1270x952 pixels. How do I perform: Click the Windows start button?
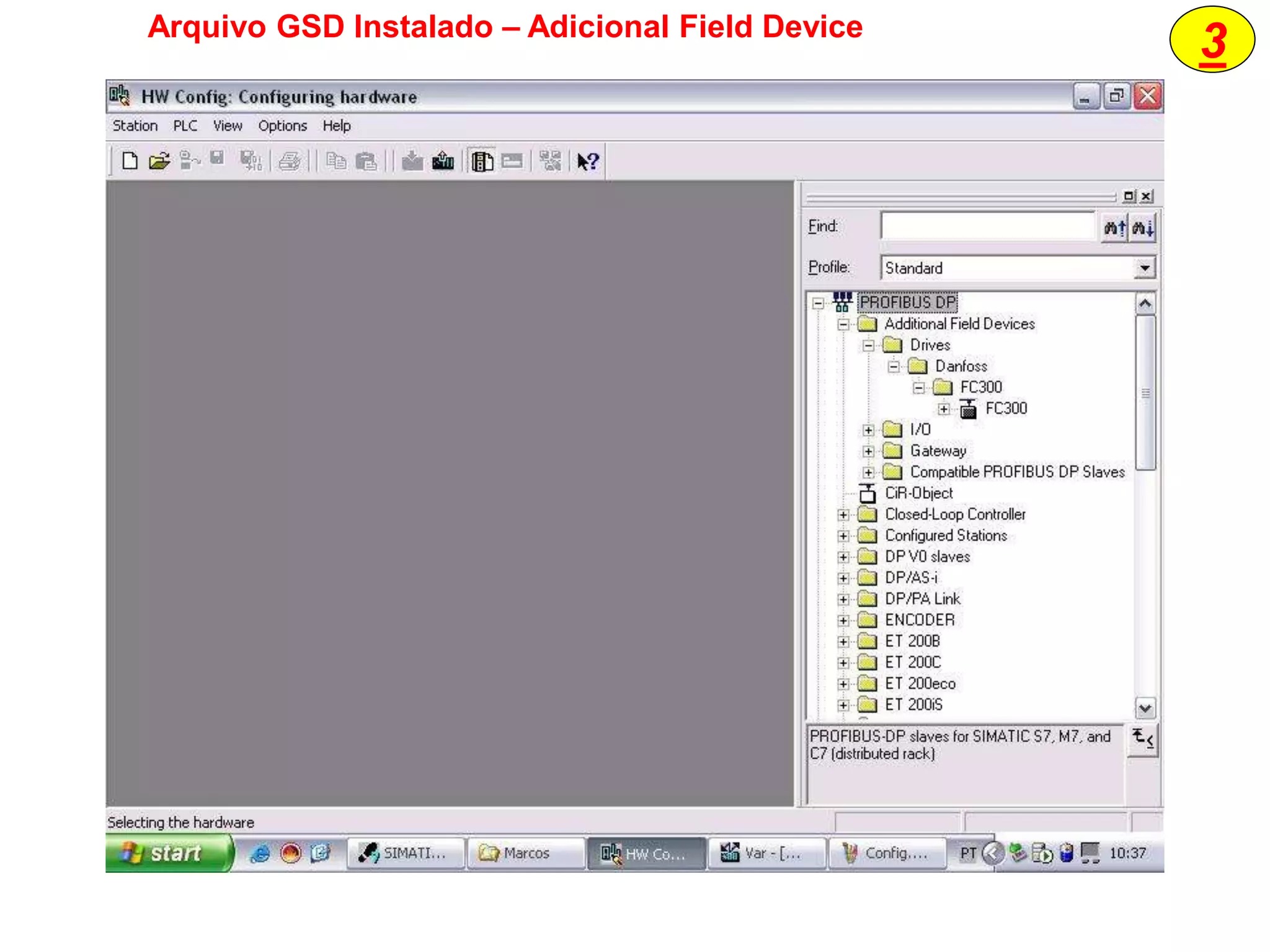[169, 853]
